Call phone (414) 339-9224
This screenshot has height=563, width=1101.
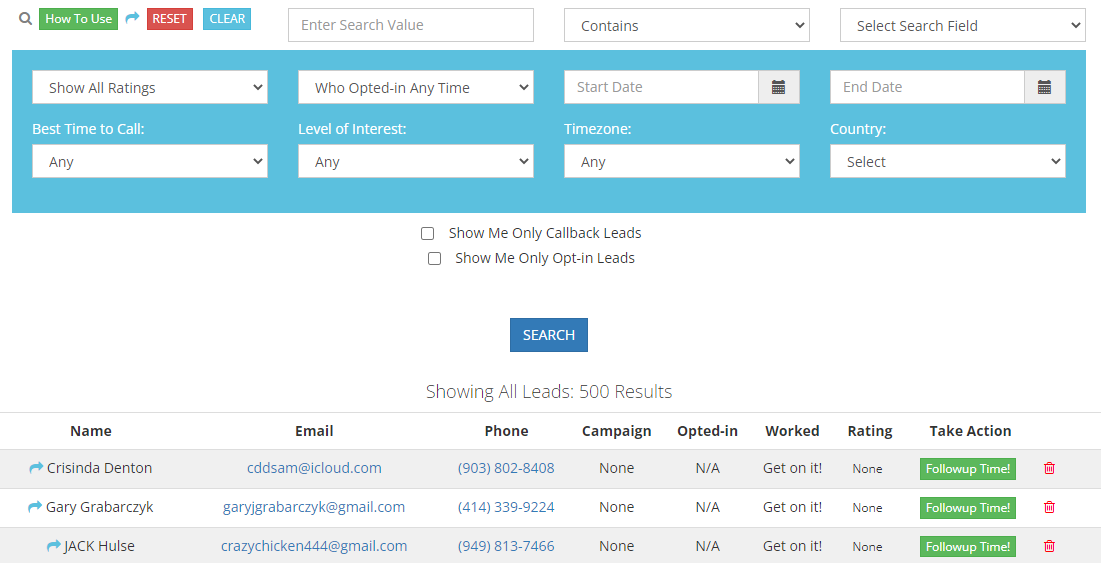pyautogui.click(x=506, y=507)
